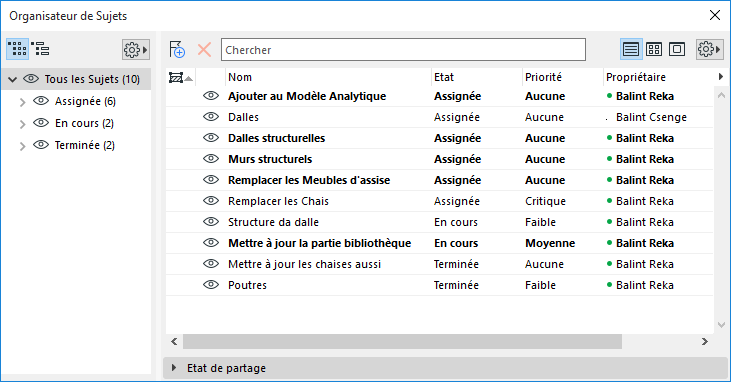Open right-side gear options menu
This screenshot has height=382, width=731.
[x=710, y=49]
